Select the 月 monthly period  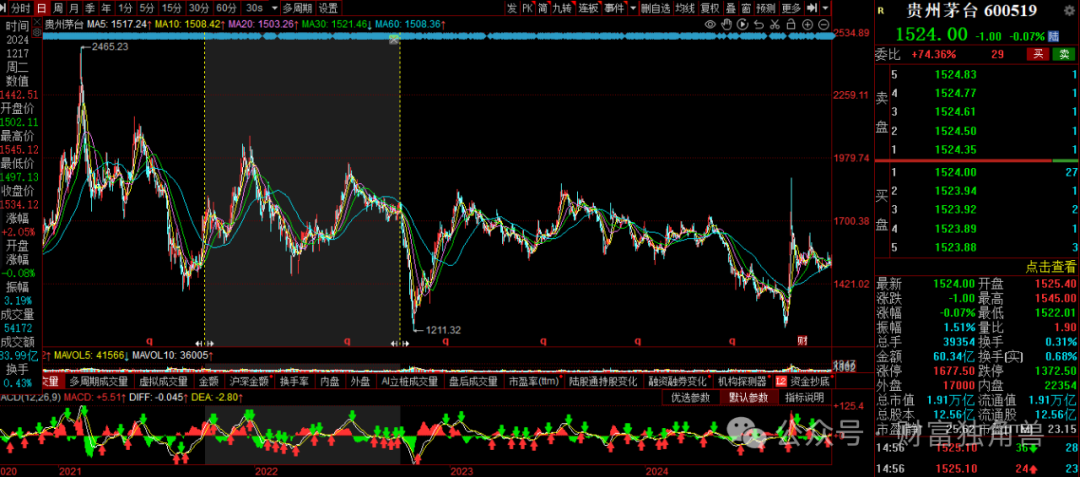(74, 8)
